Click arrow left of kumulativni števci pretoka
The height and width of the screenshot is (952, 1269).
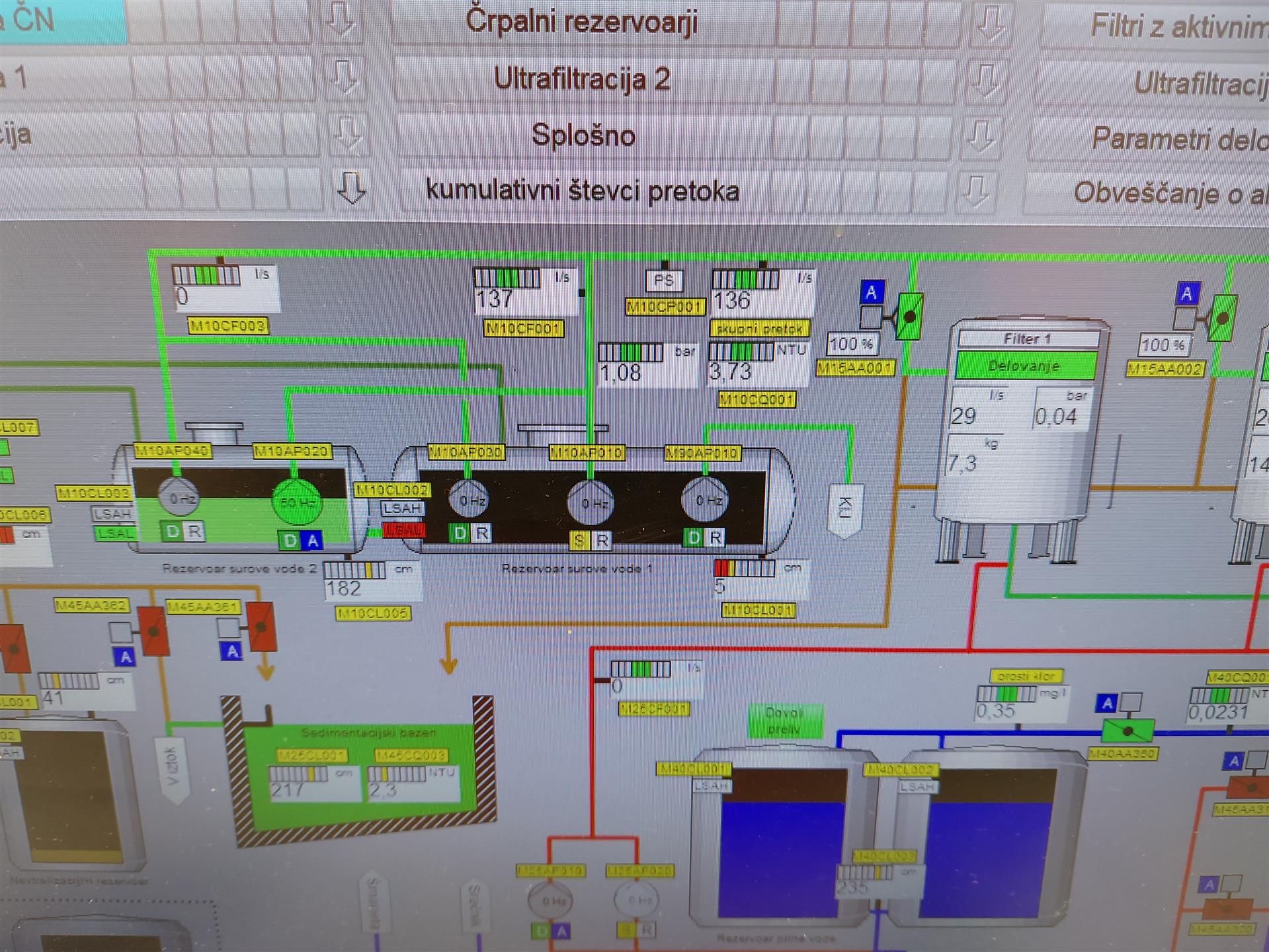(x=351, y=189)
